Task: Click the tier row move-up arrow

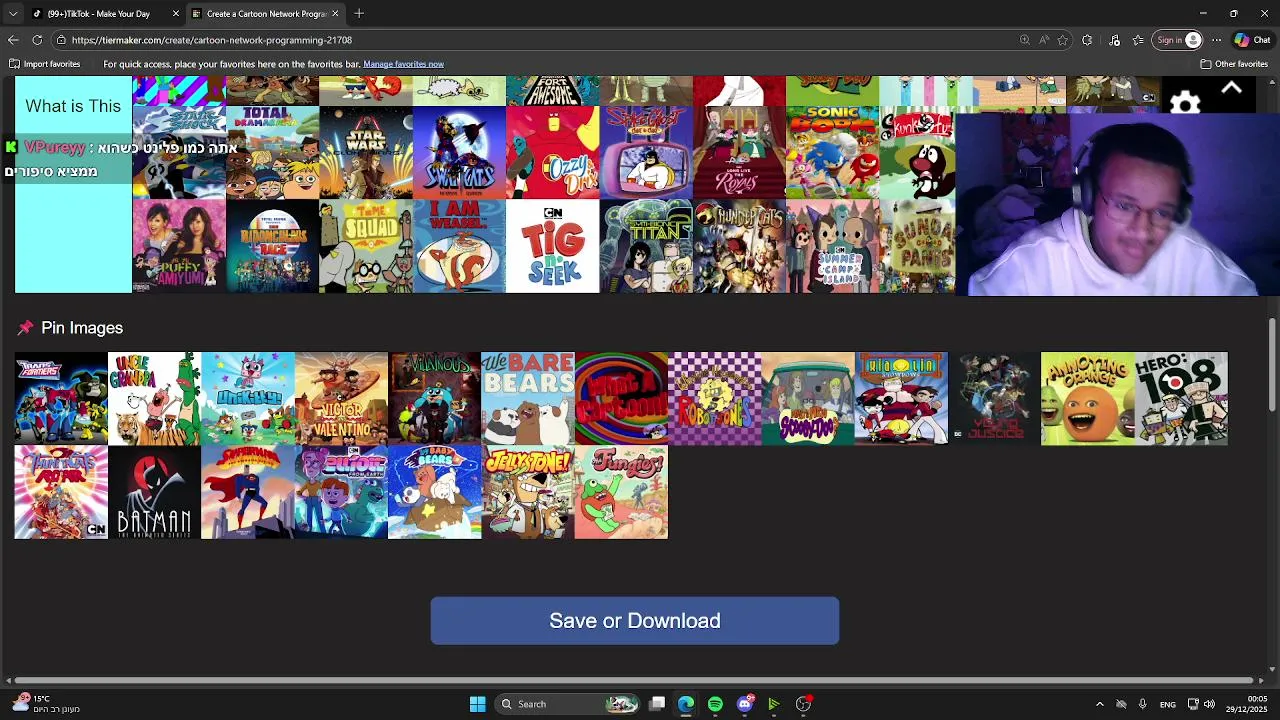Action: (x=1231, y=88)
